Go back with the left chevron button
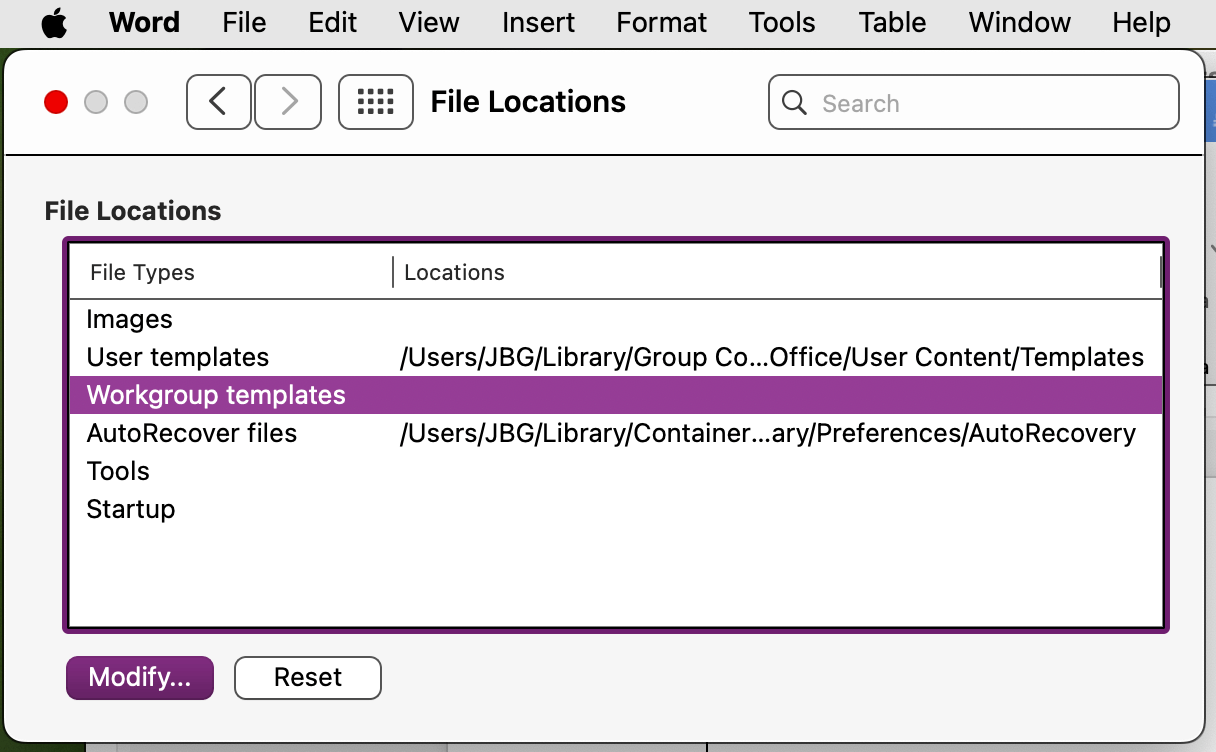 [218, 102]
